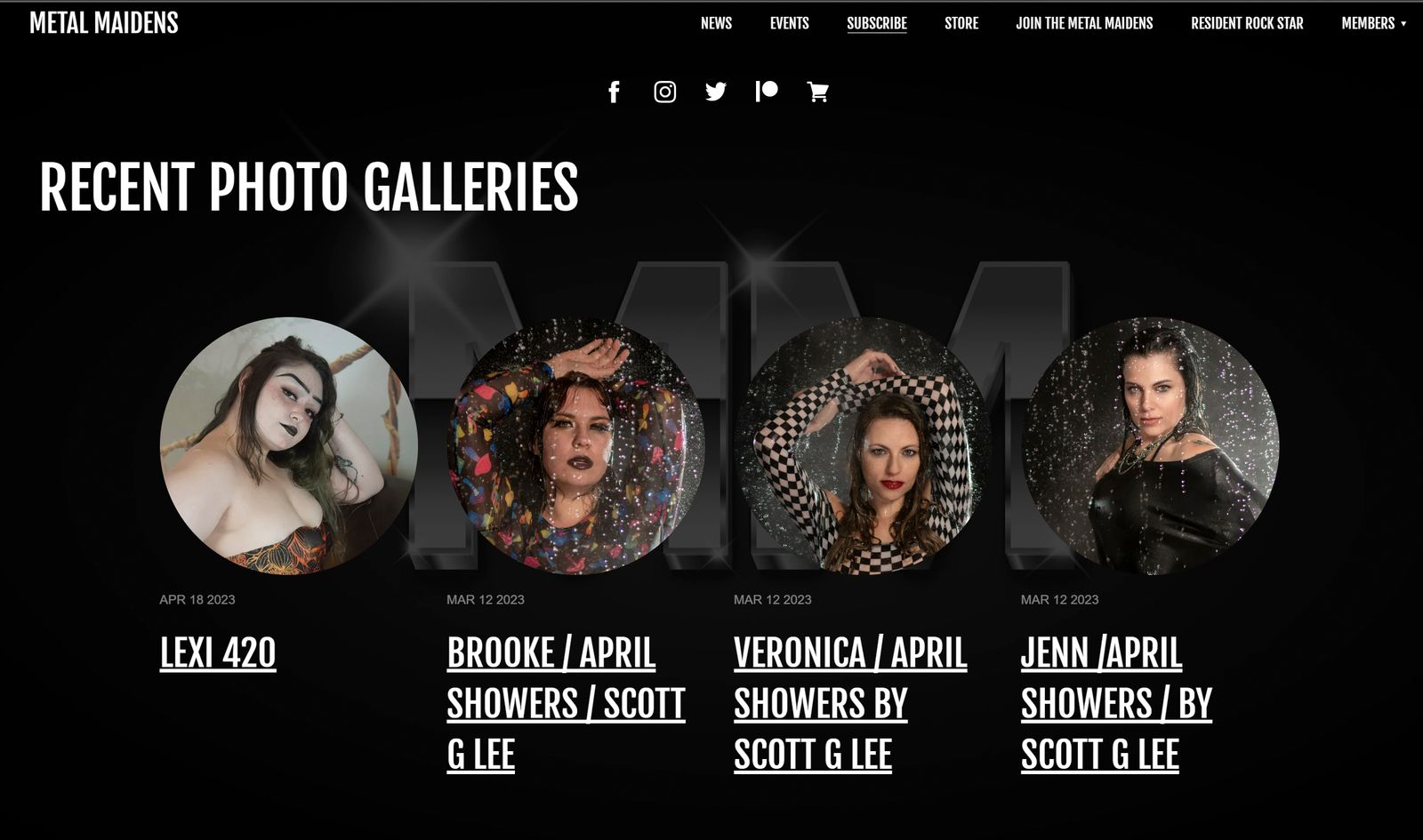
Task: Click the Jenn black-dress circular thumbnail
Action: point(1150,445)
